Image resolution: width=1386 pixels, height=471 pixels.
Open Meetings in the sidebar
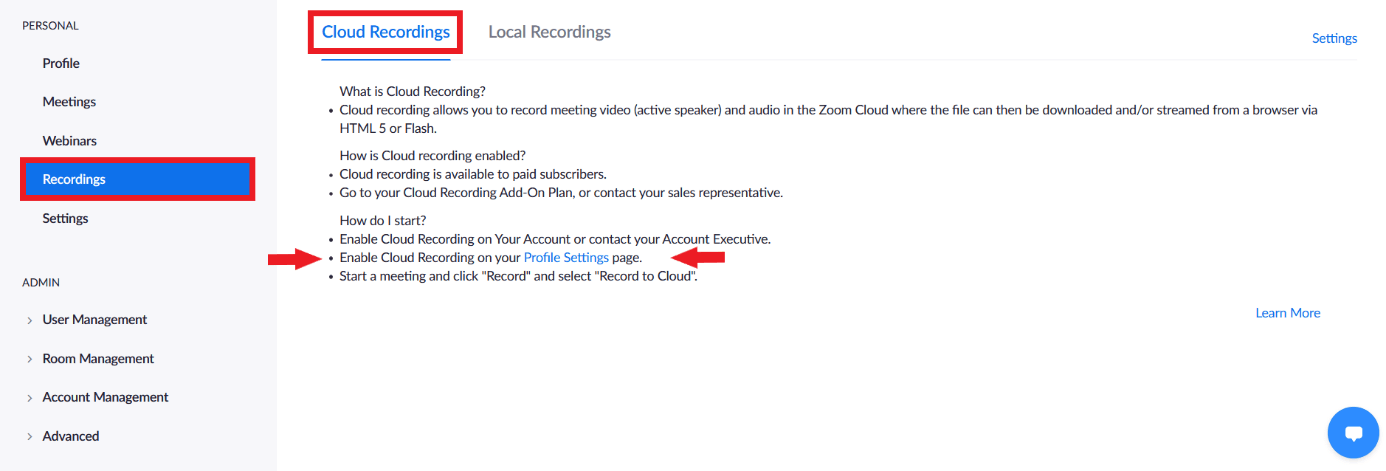click(x=69, y=102)
